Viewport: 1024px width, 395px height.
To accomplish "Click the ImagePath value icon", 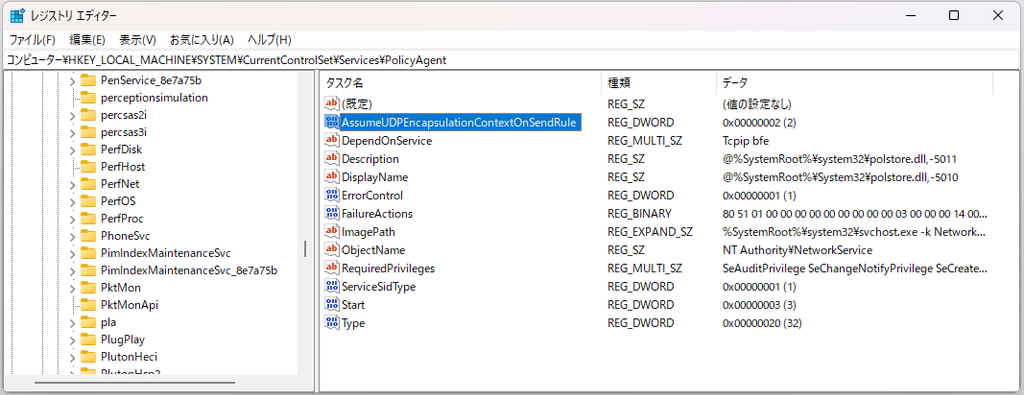I will (332, 232).
